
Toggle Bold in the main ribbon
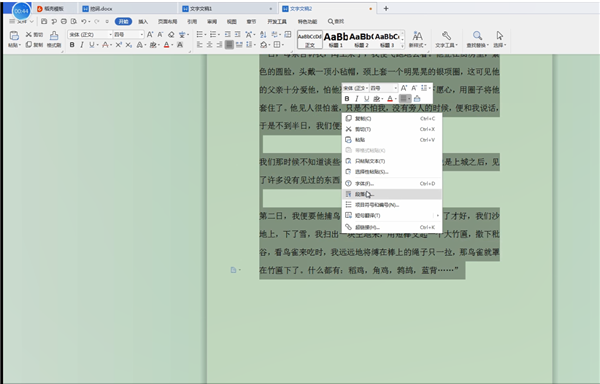tap(72, 45)
